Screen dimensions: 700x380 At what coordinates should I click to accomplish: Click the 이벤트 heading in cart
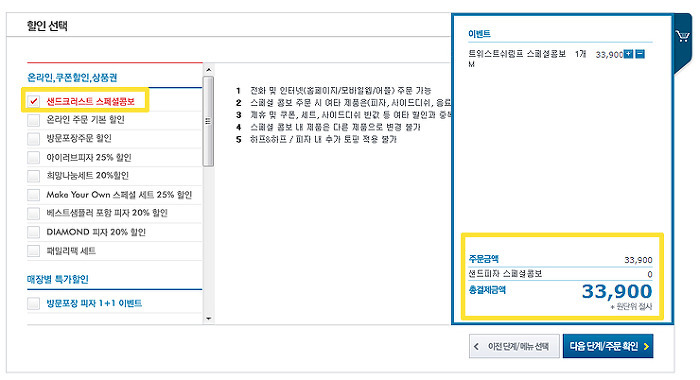click(x=479, y=33)
